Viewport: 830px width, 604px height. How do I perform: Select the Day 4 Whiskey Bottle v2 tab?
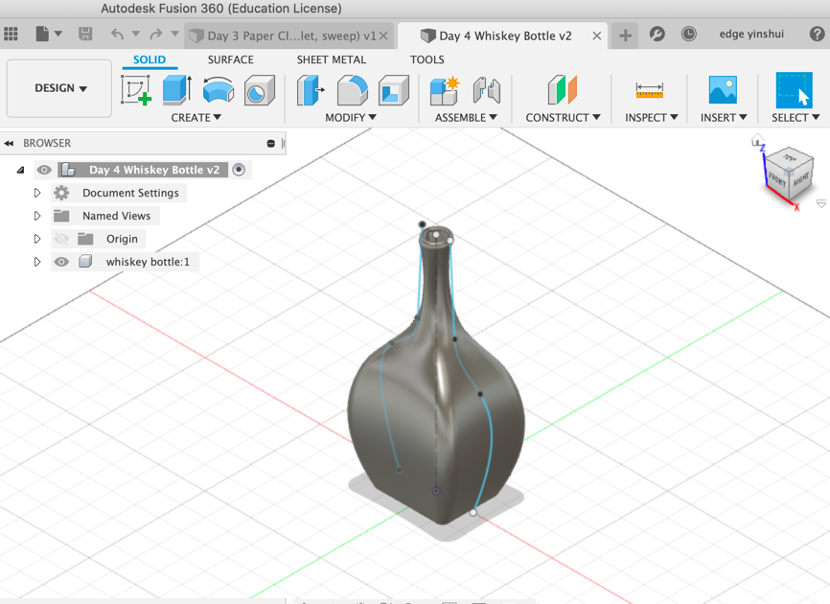(x=504, y=36)
